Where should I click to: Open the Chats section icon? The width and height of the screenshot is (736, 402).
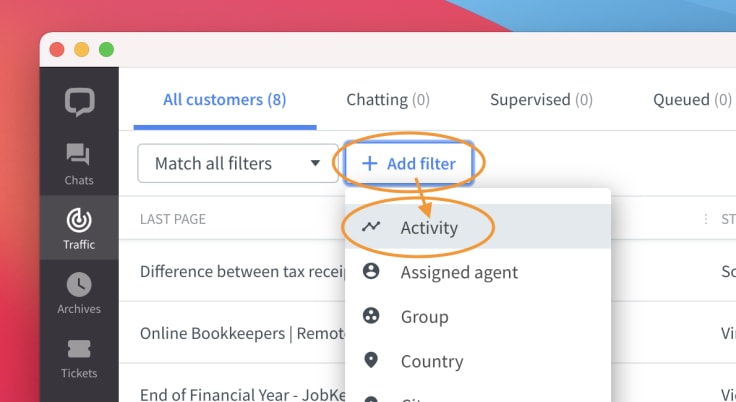(78, 154)
